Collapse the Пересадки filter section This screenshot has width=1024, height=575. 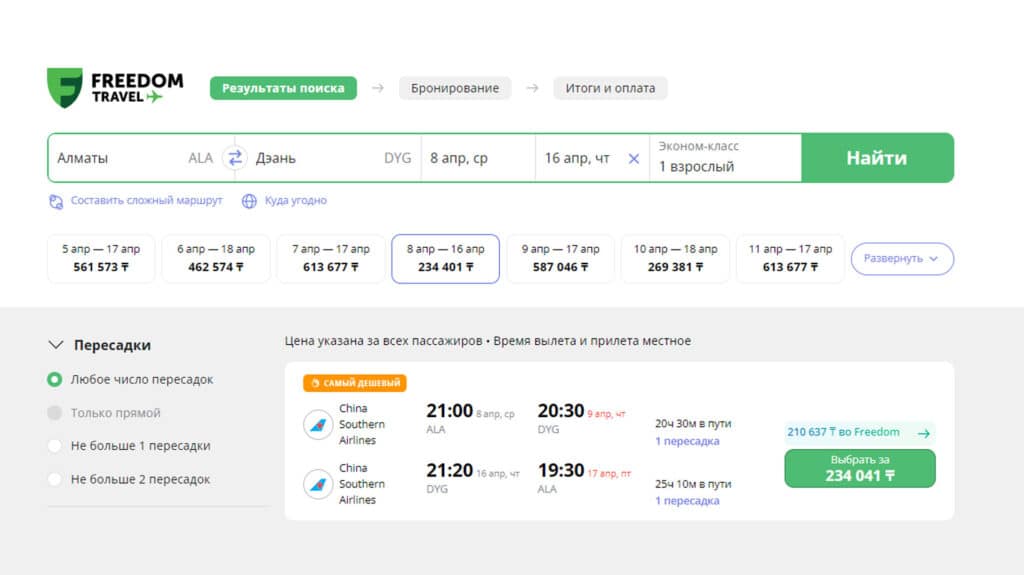[56, 345]
